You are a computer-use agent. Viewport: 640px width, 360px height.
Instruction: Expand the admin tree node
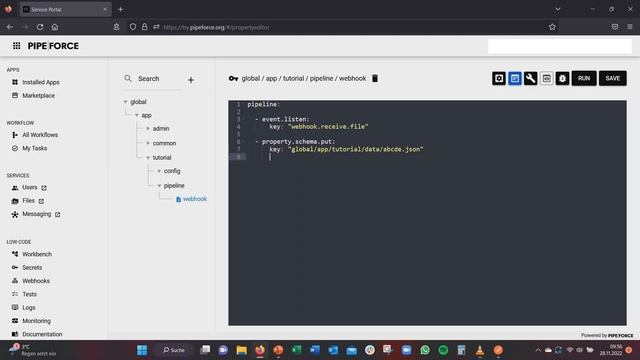pos(148,129)
